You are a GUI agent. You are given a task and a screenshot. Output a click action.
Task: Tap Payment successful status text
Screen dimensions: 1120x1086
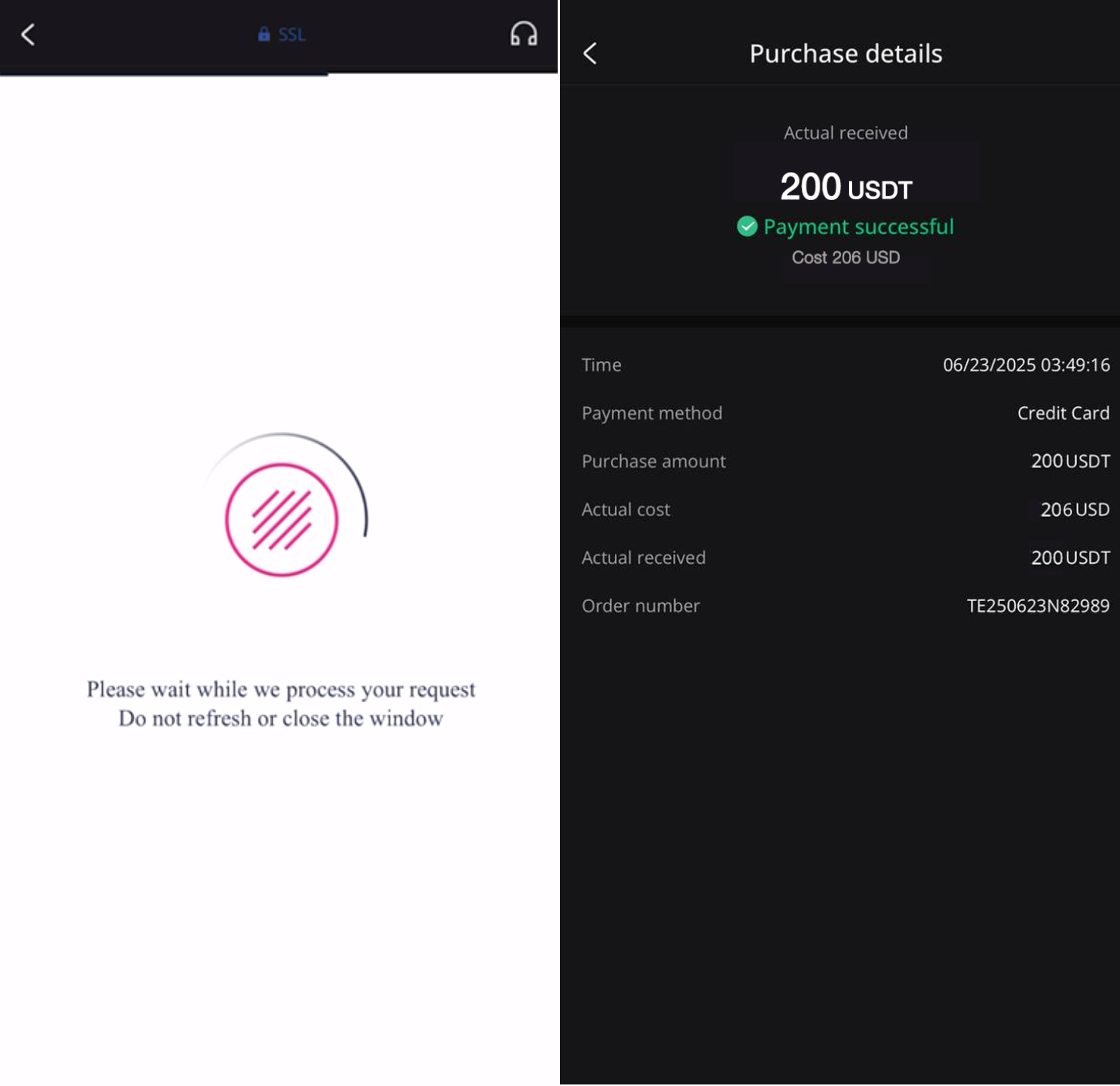click(858, 226)
